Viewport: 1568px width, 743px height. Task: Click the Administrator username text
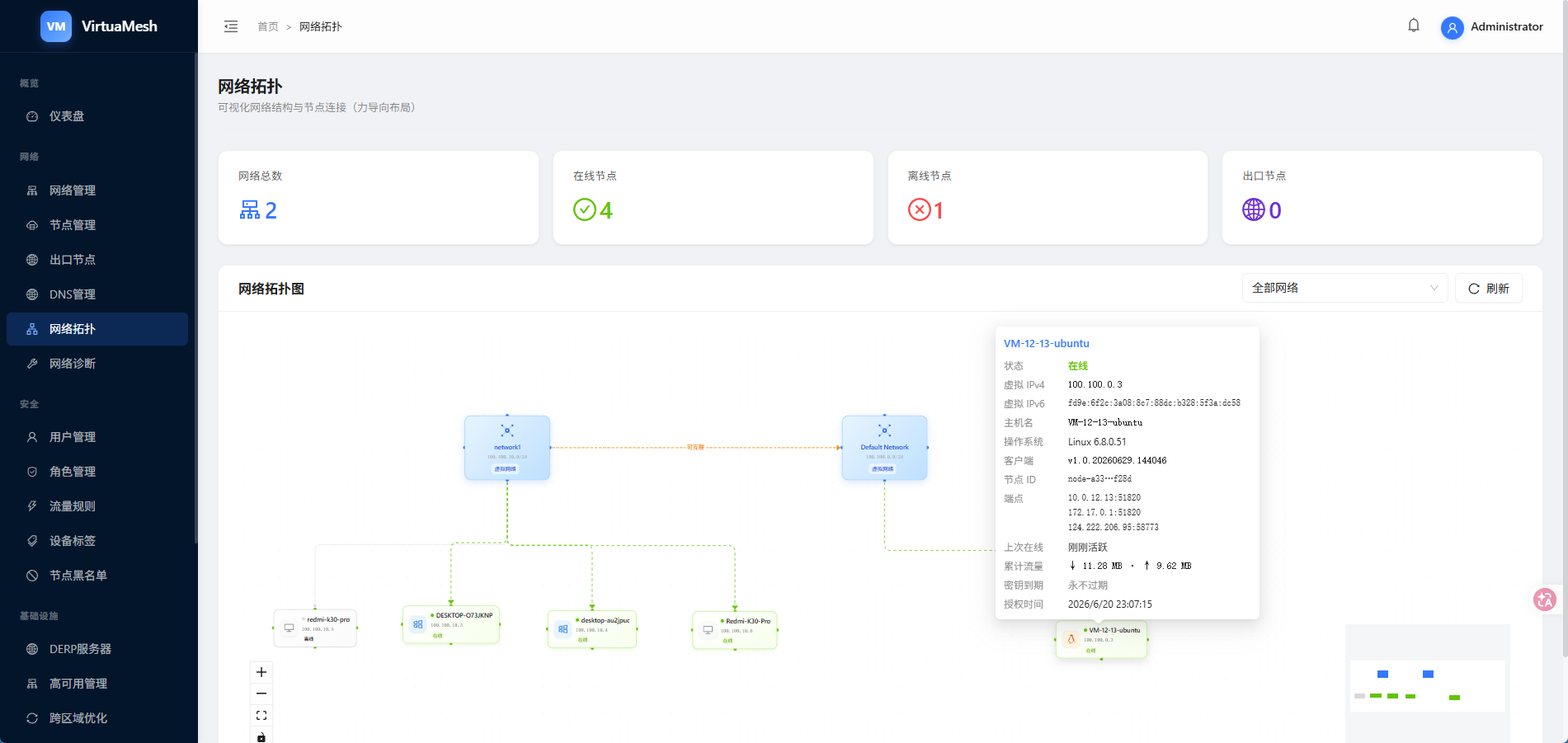pos(1506,26)
